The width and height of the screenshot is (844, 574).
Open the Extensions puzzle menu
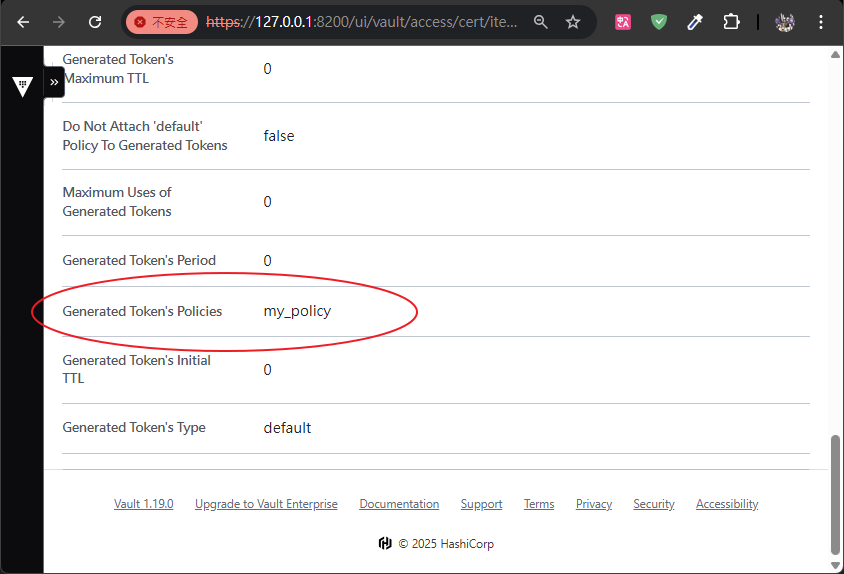pyautogui.click(x=731, y=21)
